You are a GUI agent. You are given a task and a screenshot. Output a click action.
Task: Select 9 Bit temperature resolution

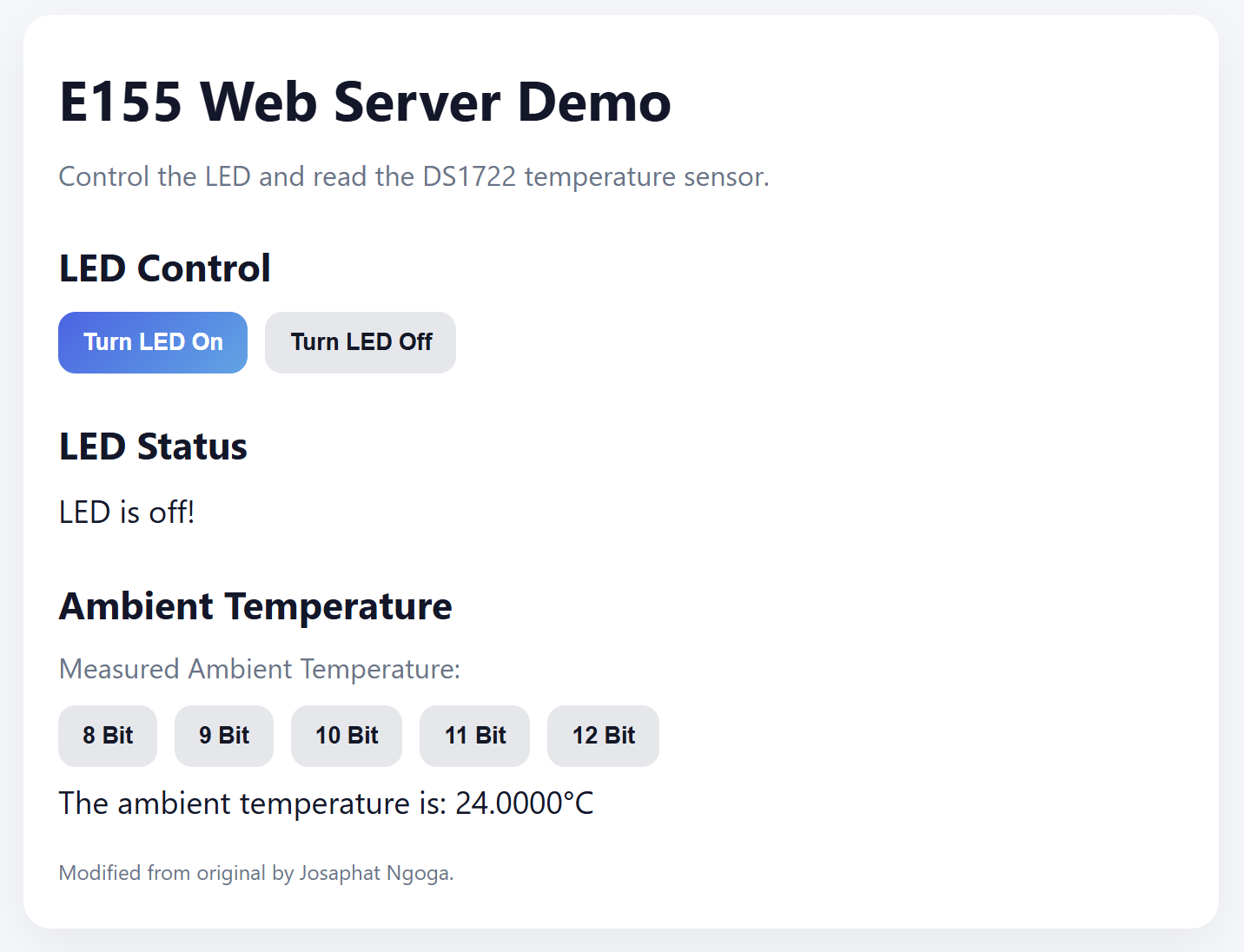click(x=224, y=736)
